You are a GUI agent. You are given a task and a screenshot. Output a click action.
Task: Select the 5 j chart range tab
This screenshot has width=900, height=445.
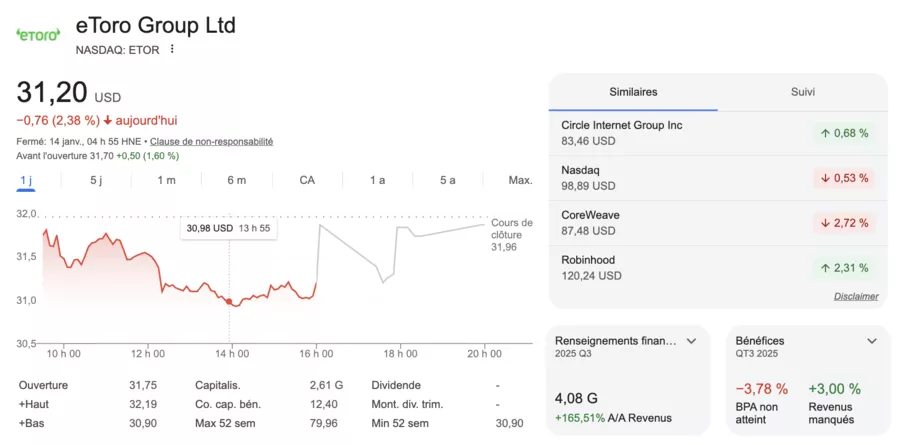tap(96, 180)
